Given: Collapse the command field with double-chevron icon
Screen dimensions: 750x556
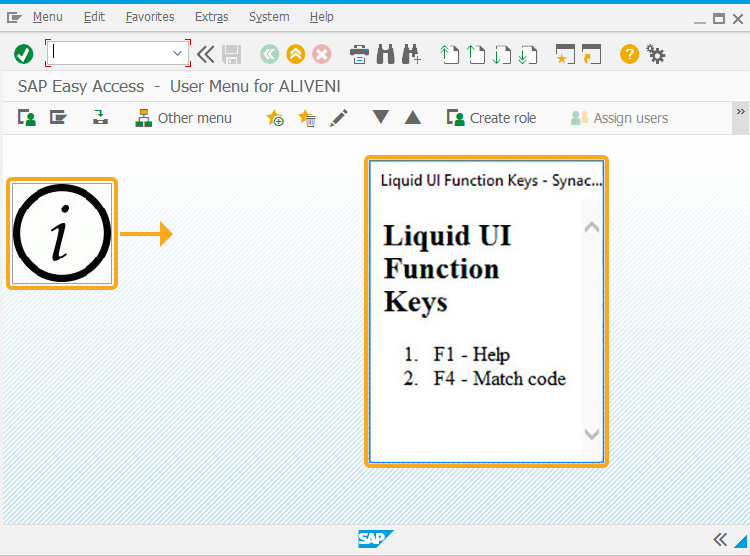Looking at the screenshot, I should 206,54.
